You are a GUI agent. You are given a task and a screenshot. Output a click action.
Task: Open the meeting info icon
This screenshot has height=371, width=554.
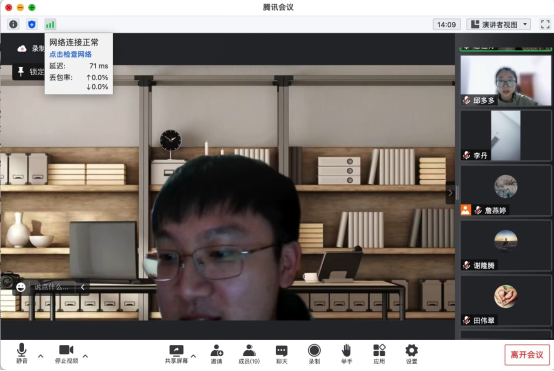click(13, 24)
